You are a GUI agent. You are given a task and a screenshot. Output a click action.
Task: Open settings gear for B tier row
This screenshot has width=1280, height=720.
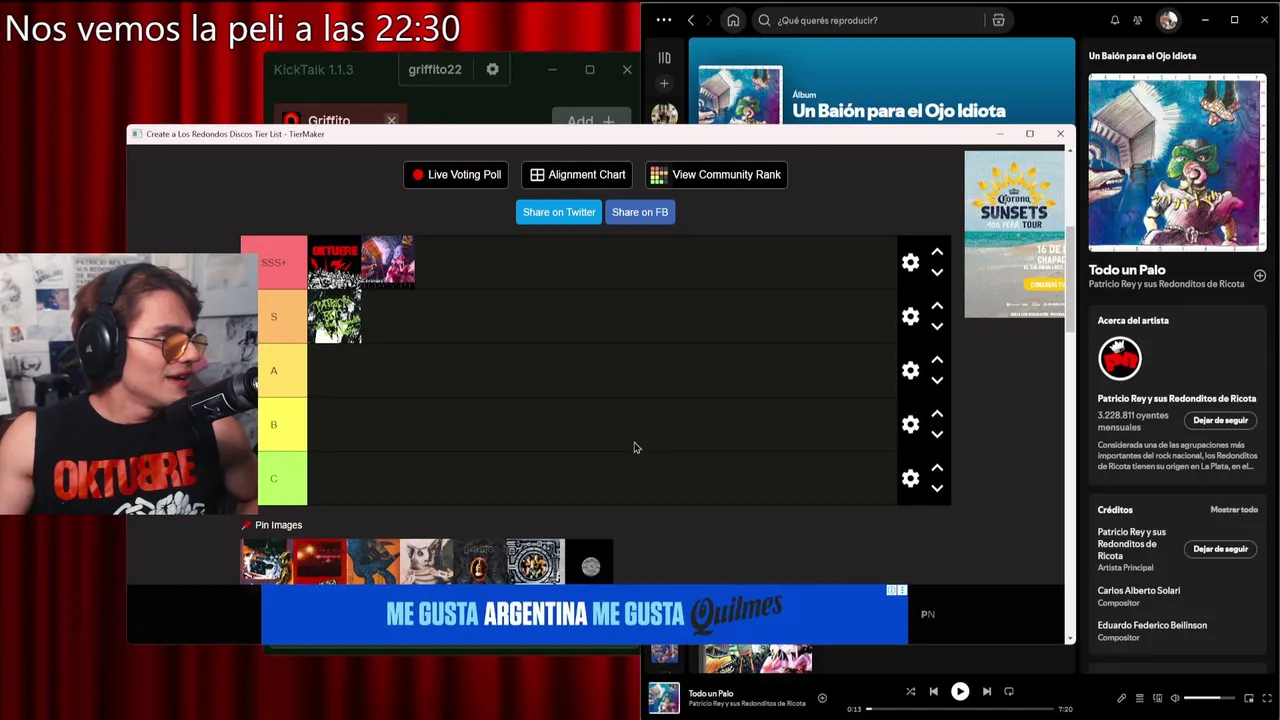(910, 424)
